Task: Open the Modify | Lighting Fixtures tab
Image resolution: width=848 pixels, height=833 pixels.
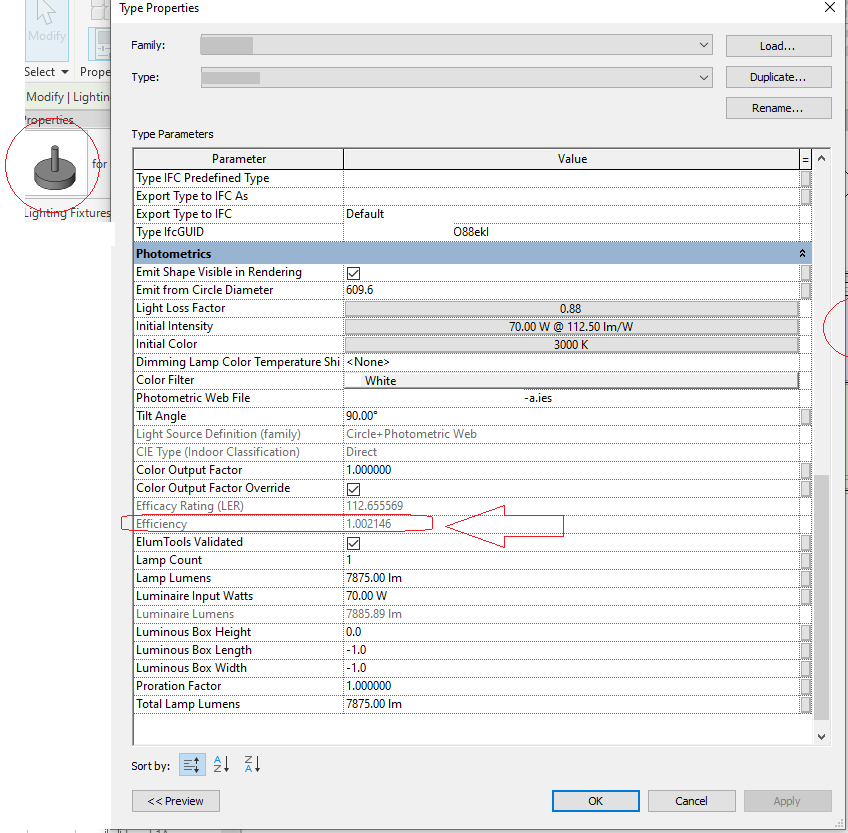Action: pos(68,97)
